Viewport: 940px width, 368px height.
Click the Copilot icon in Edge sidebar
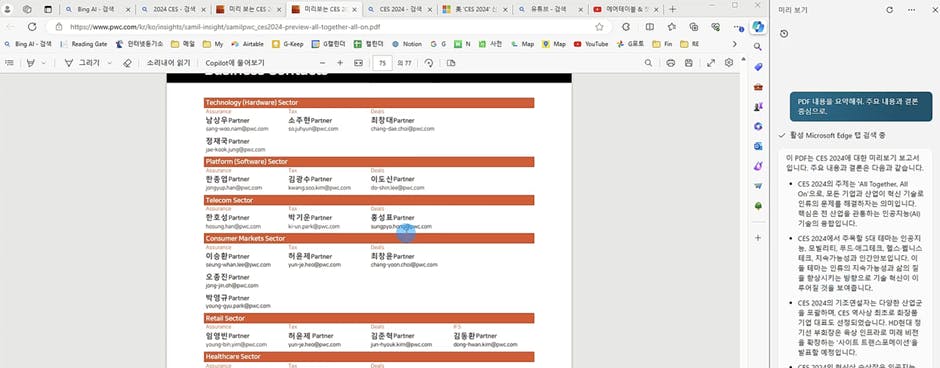pyautogui.click(x=758, y=27)
